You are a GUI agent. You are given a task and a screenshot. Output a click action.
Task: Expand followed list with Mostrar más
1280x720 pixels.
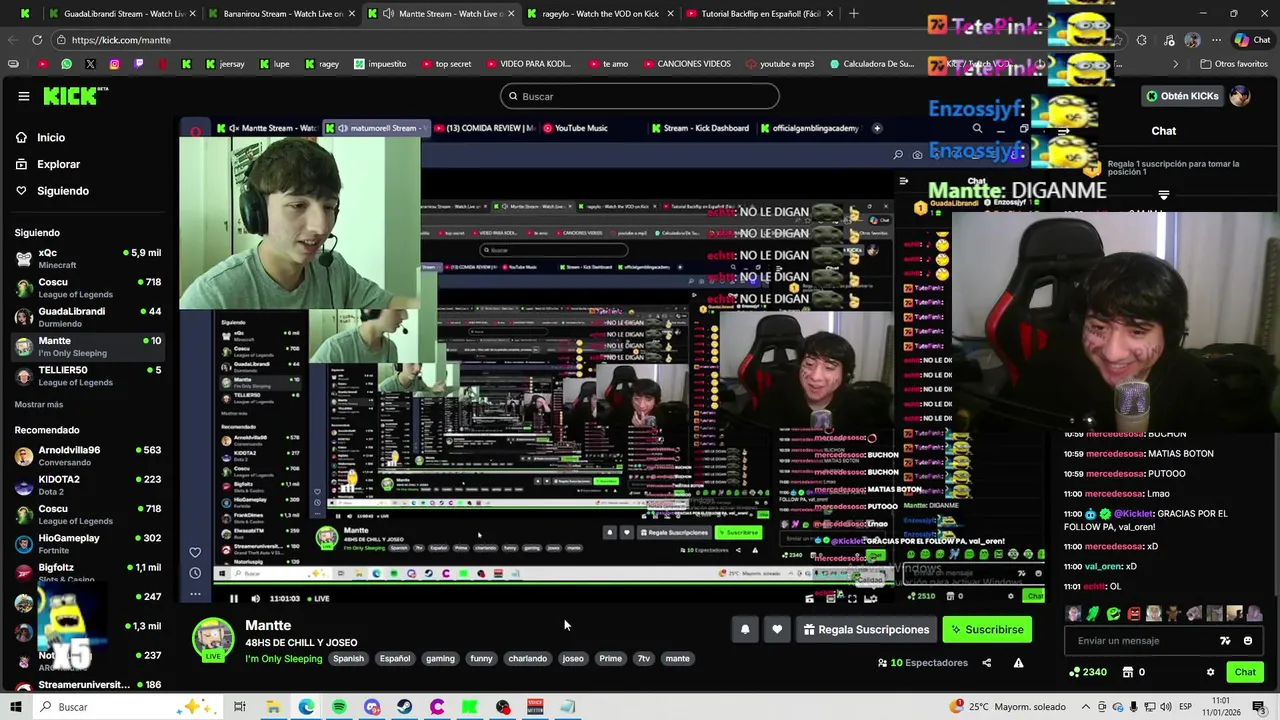click(38, 404)
